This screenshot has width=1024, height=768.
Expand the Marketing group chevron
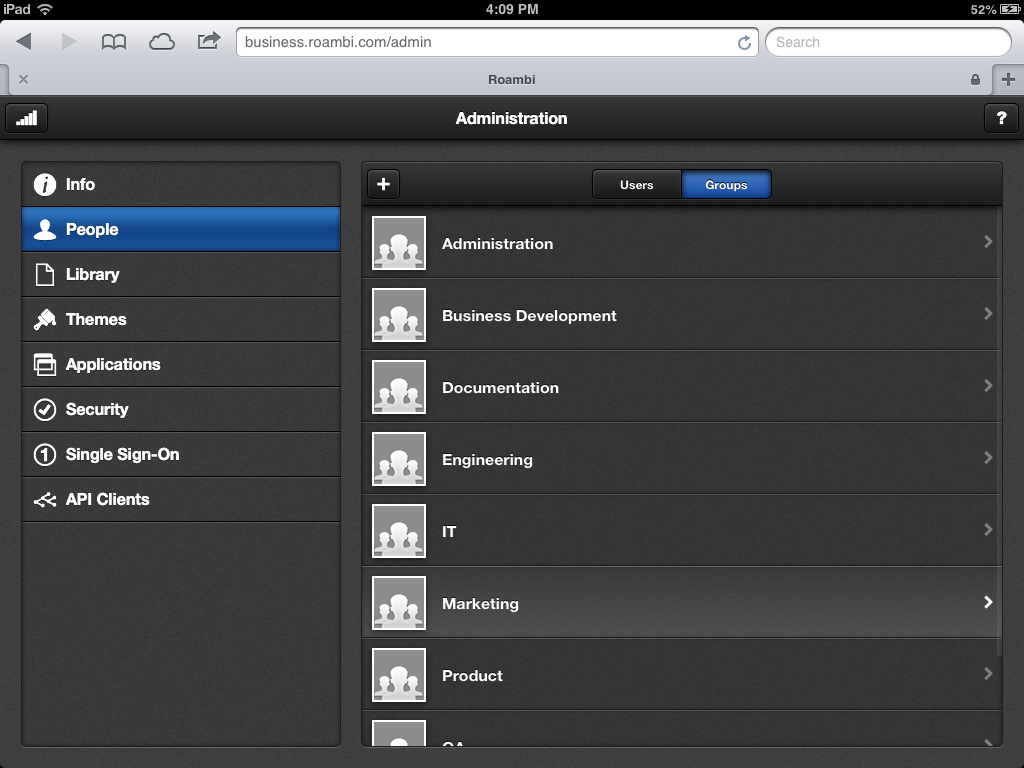988,602
